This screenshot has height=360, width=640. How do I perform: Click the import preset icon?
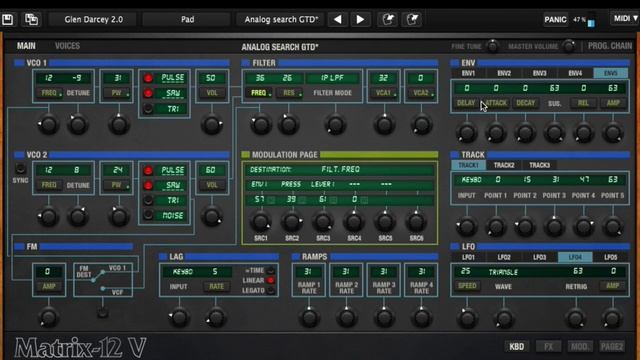pos(387,19)
